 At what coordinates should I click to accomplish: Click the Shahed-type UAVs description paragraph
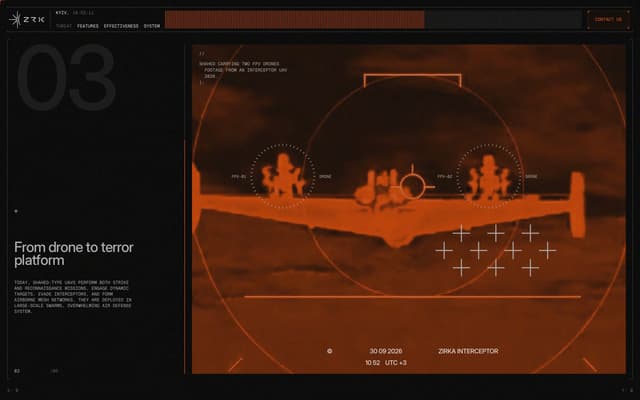[71, 297]
